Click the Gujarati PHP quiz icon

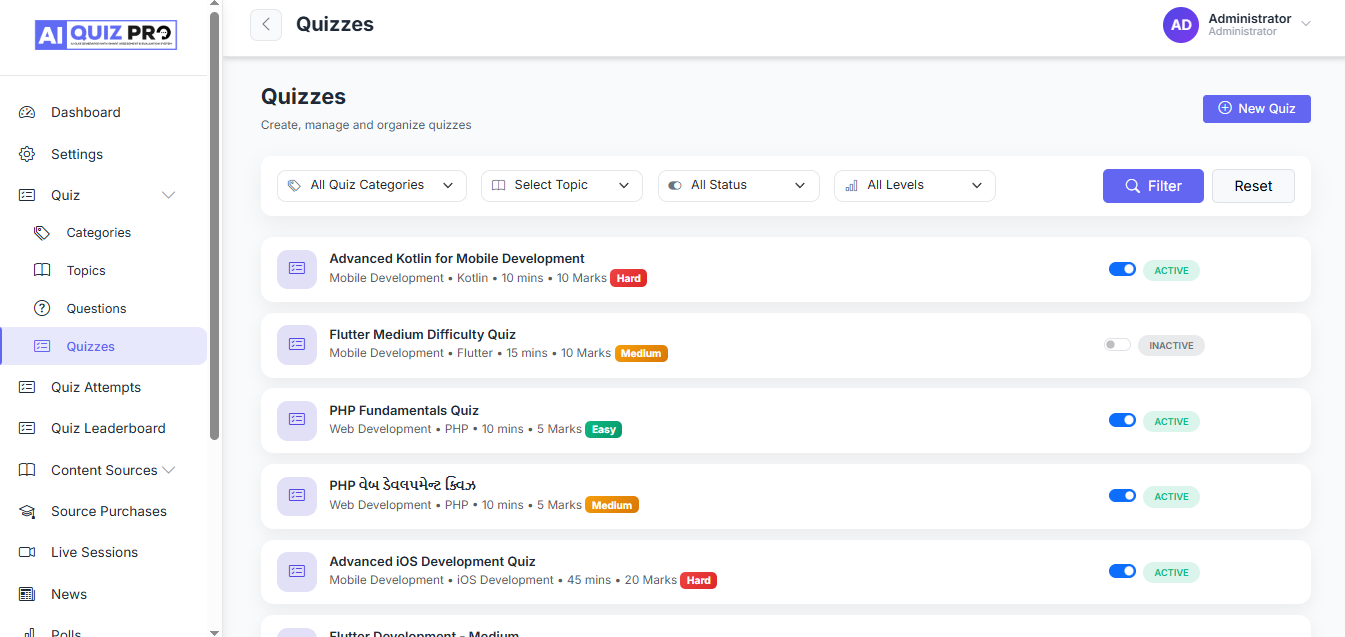[297, 495]
